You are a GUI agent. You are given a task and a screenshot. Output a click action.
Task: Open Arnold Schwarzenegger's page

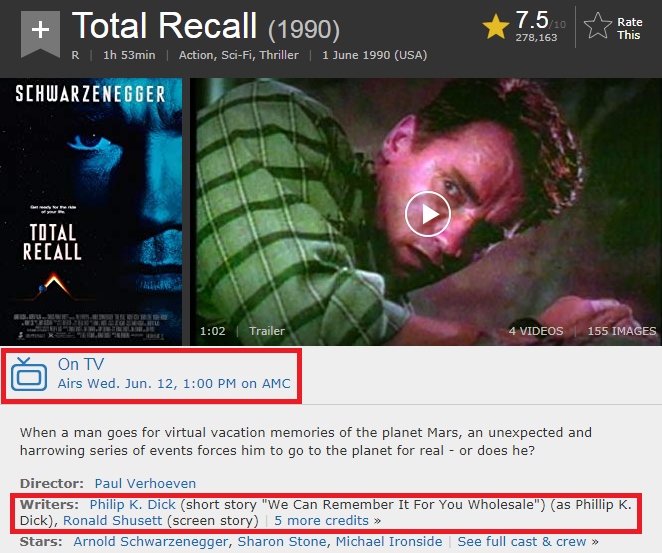(x=151, y=541)
